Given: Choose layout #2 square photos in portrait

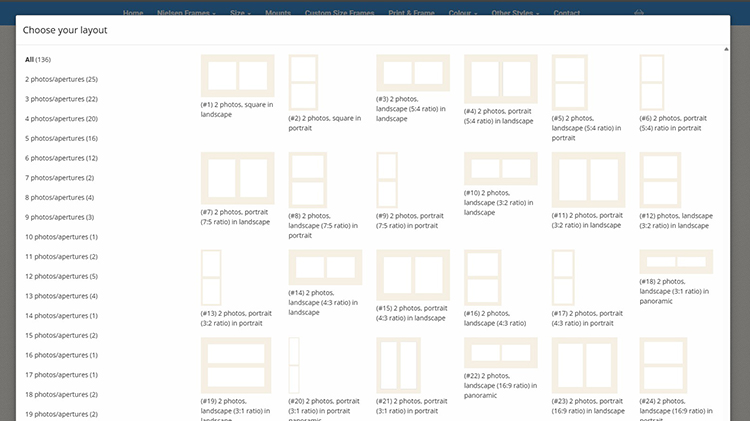Looking at the screenshot, I should [x=303, y=82].
